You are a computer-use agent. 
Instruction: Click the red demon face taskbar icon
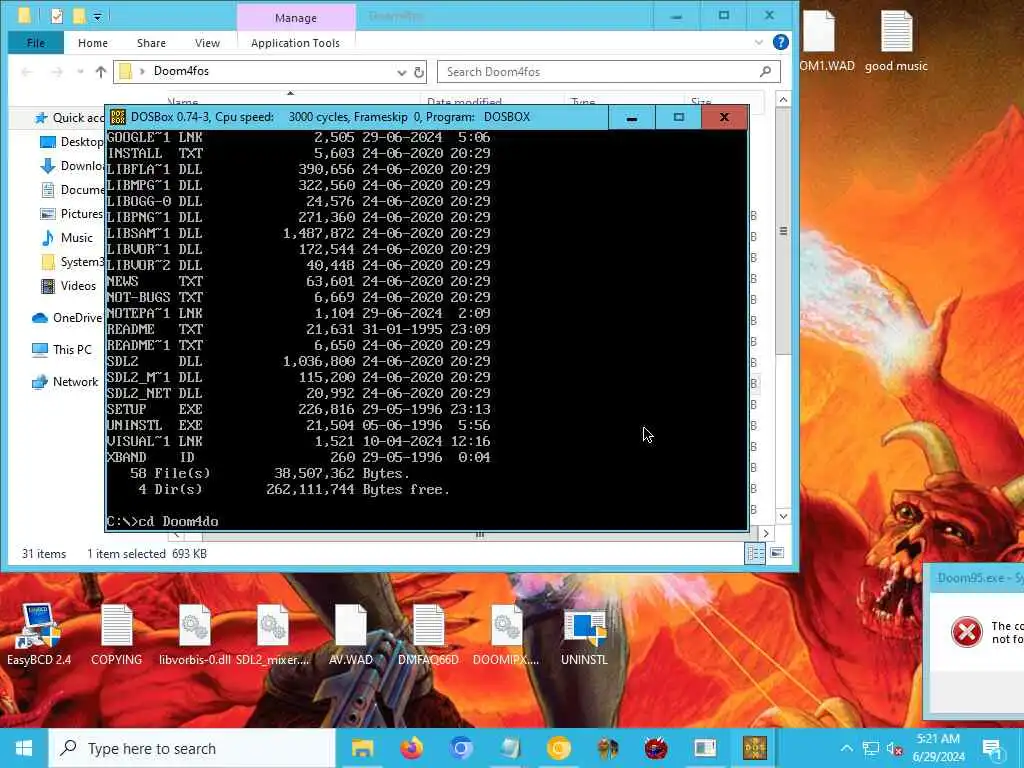[x=656, y=748]
